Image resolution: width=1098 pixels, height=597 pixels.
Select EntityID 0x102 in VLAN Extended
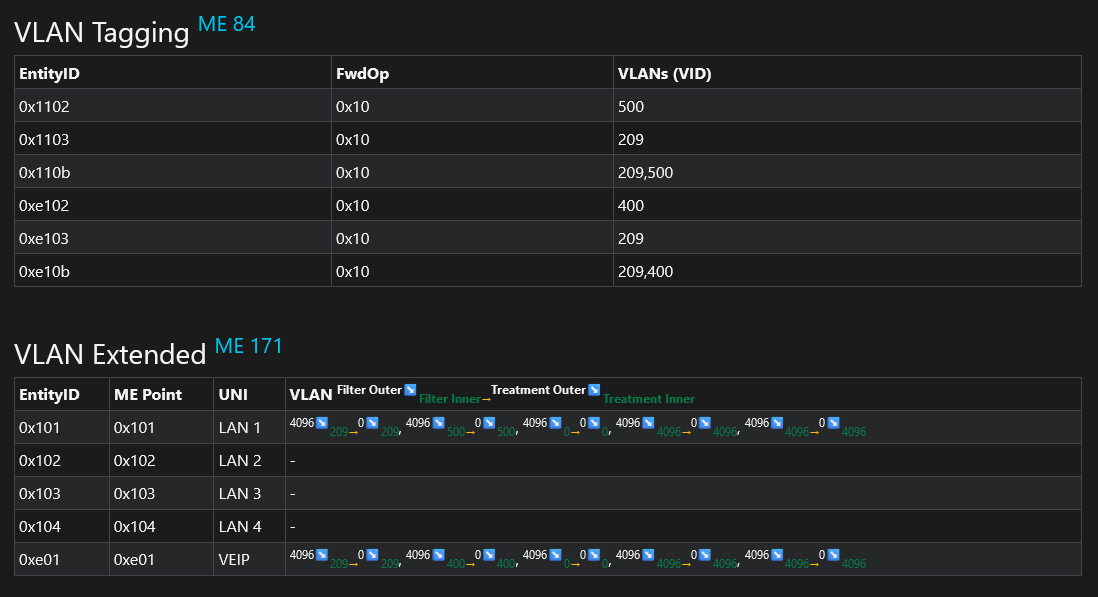[x=62, y=460]
